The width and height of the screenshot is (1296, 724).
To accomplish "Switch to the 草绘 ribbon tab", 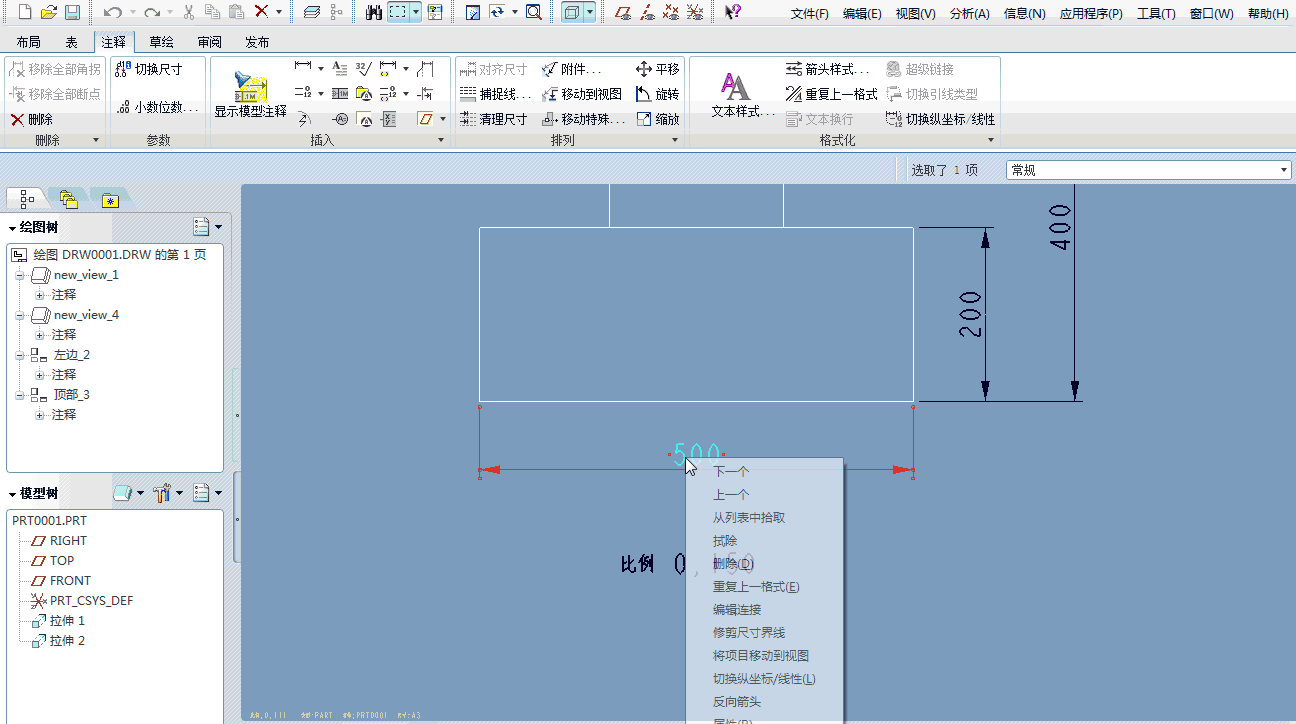I will [161, 43].
